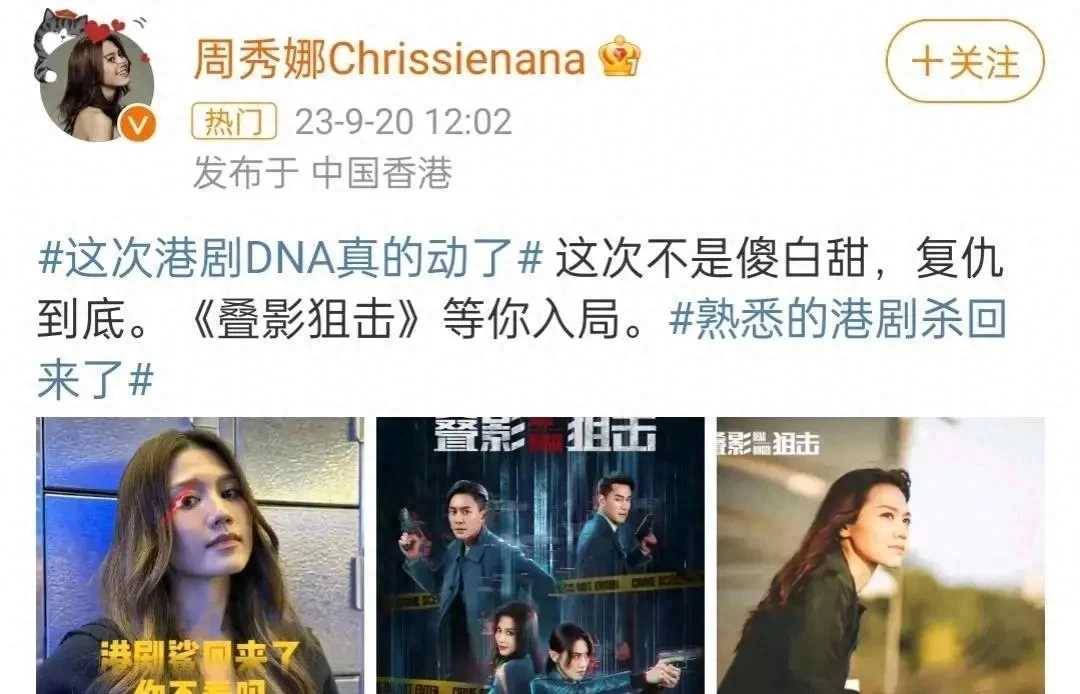
Task: Tap the plus sign in the 关注 button
Action: pos(926,61)
